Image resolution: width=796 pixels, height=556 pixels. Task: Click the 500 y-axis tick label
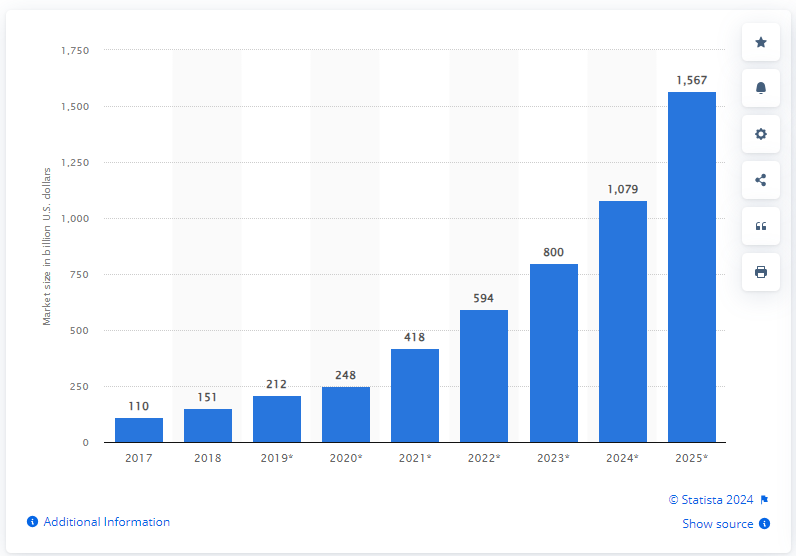pyautogui.click(x=79, y=331)
